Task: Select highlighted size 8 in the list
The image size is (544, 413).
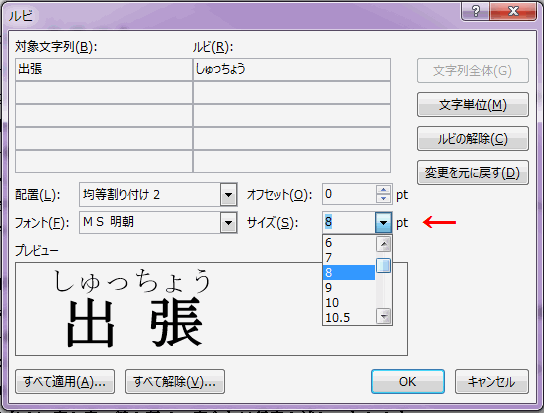Action: 349,272
